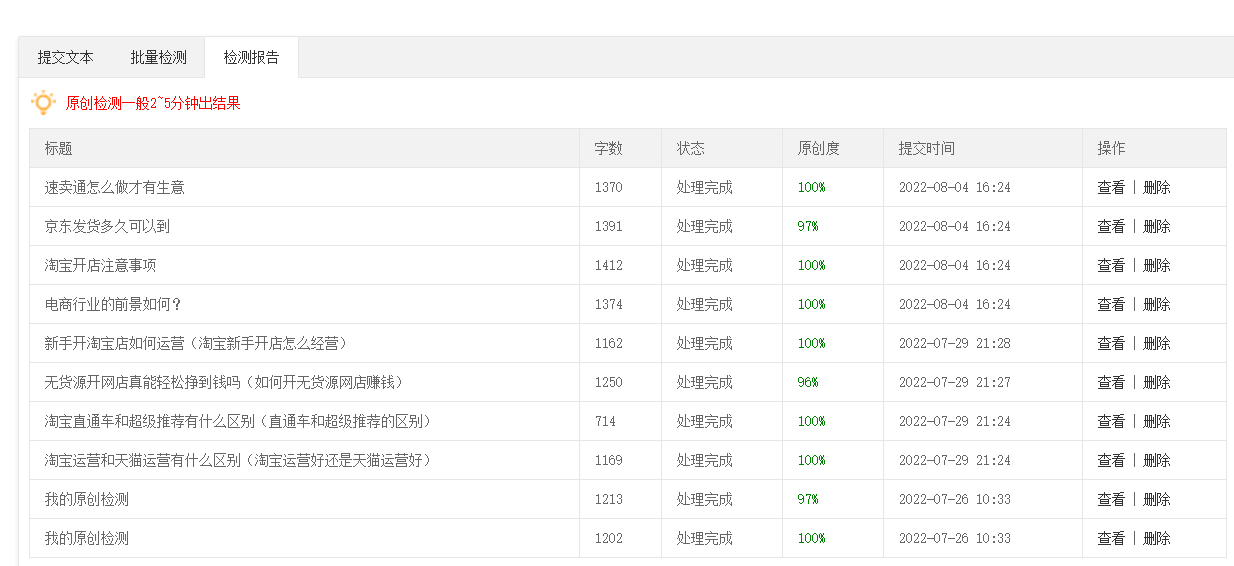1234x566 pixels.
Task: View report for 电商行业的前景如何？
Action: pos(1111,304)
